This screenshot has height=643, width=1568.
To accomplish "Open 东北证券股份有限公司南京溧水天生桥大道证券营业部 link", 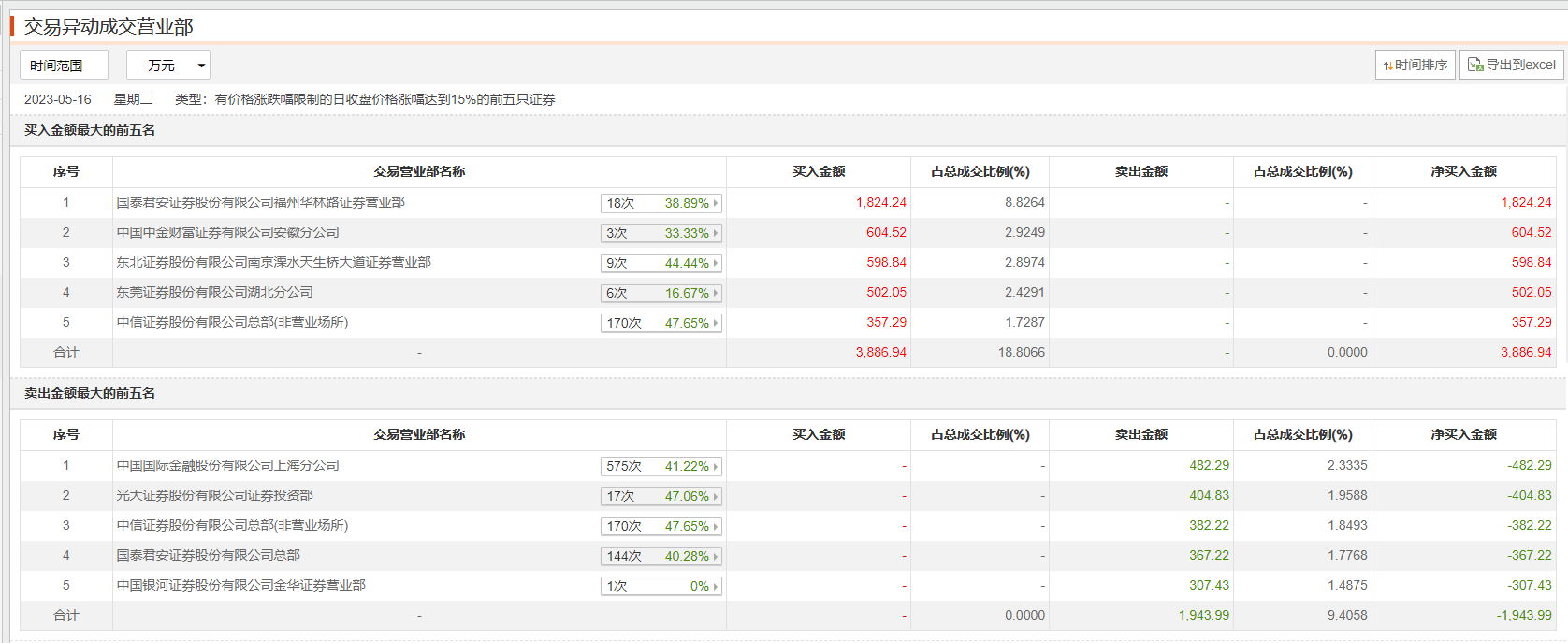I will (274, 262).
